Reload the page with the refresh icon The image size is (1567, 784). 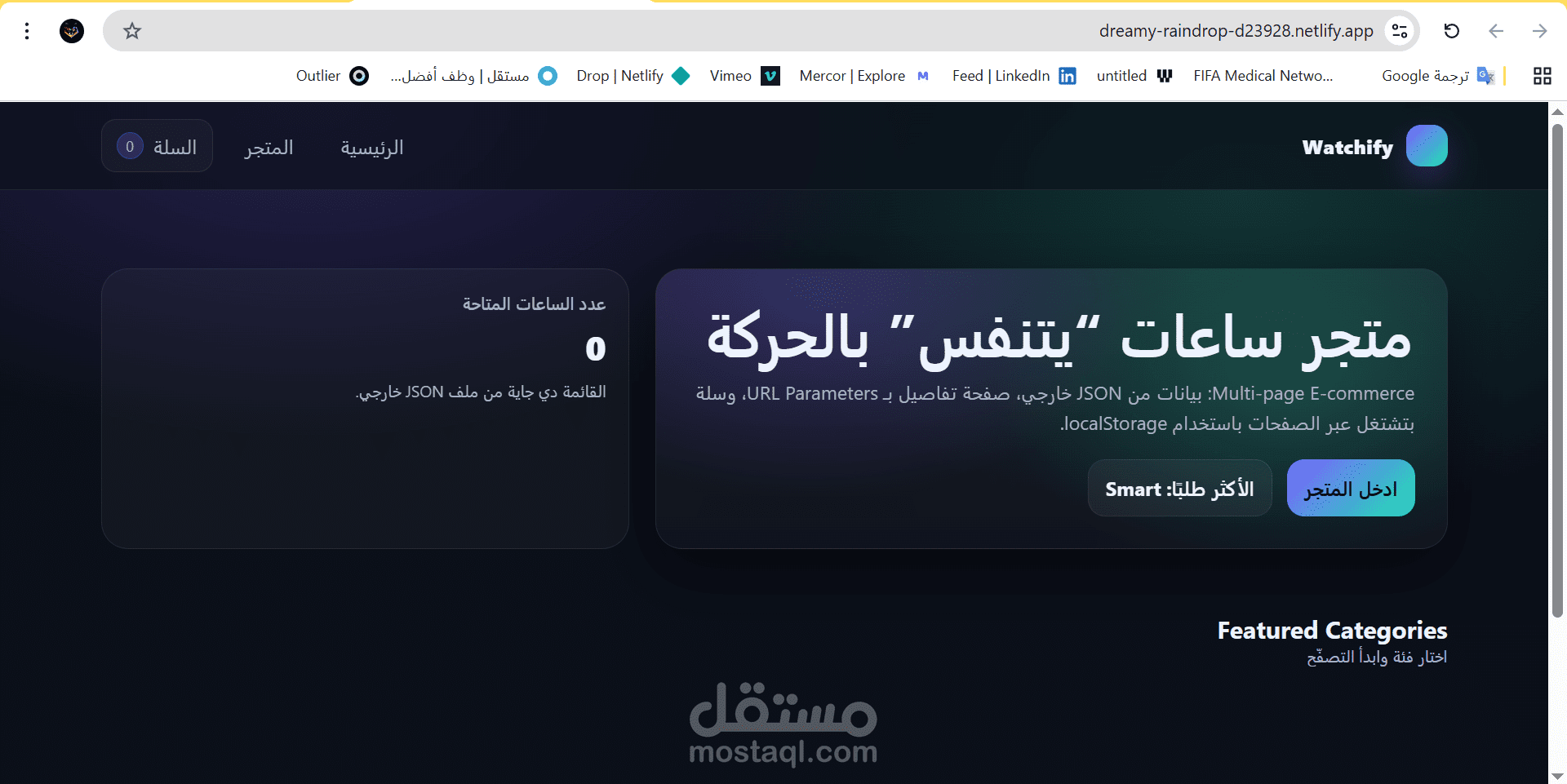coord(1451,31)
